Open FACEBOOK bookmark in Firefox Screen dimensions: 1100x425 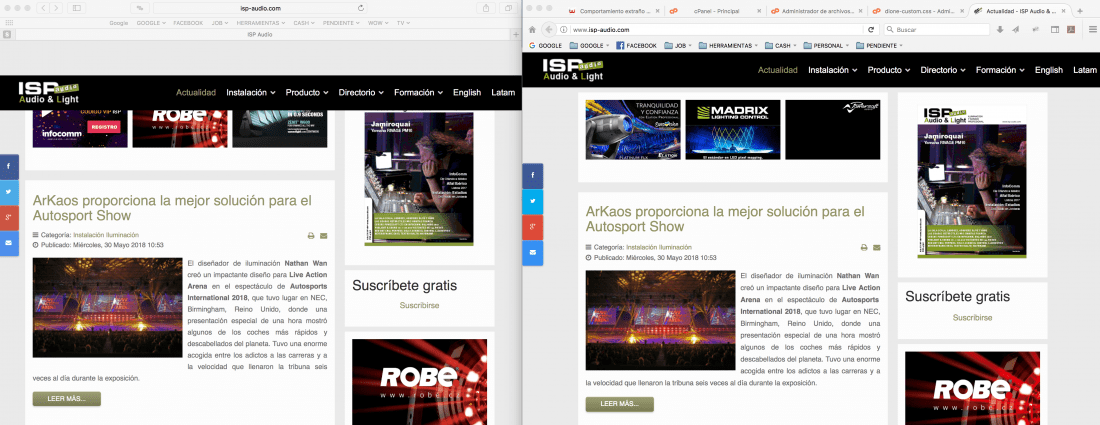636,45
